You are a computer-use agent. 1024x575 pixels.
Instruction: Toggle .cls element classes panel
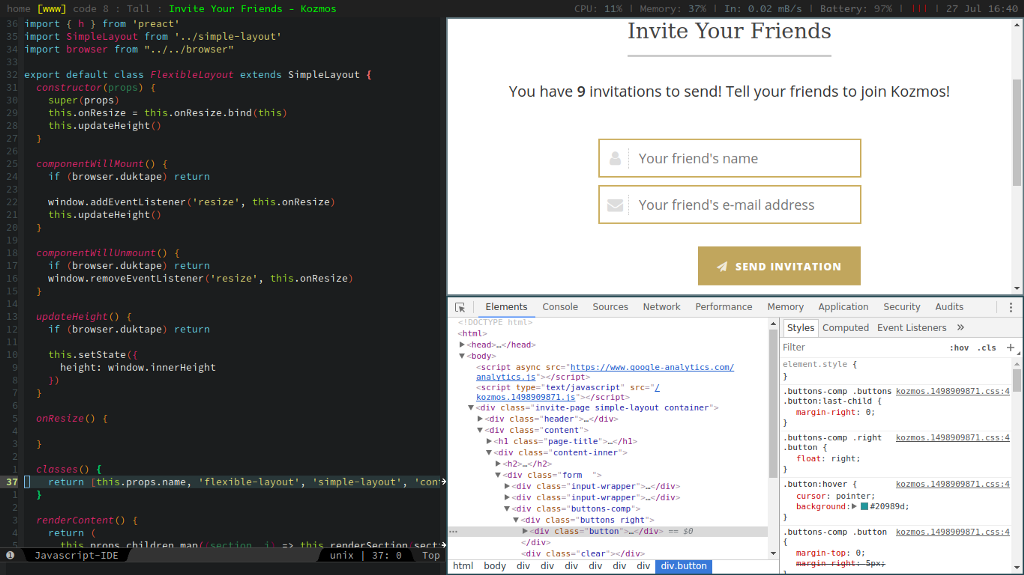coord(986,348)
